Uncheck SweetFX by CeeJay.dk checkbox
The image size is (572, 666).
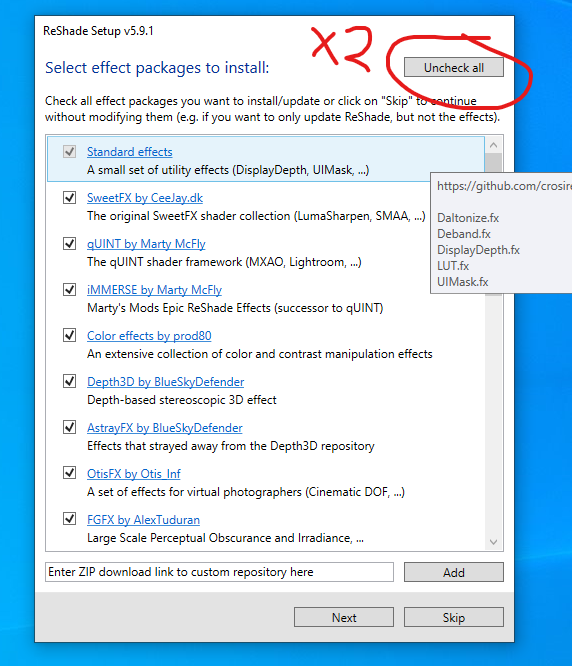[69, 198]
